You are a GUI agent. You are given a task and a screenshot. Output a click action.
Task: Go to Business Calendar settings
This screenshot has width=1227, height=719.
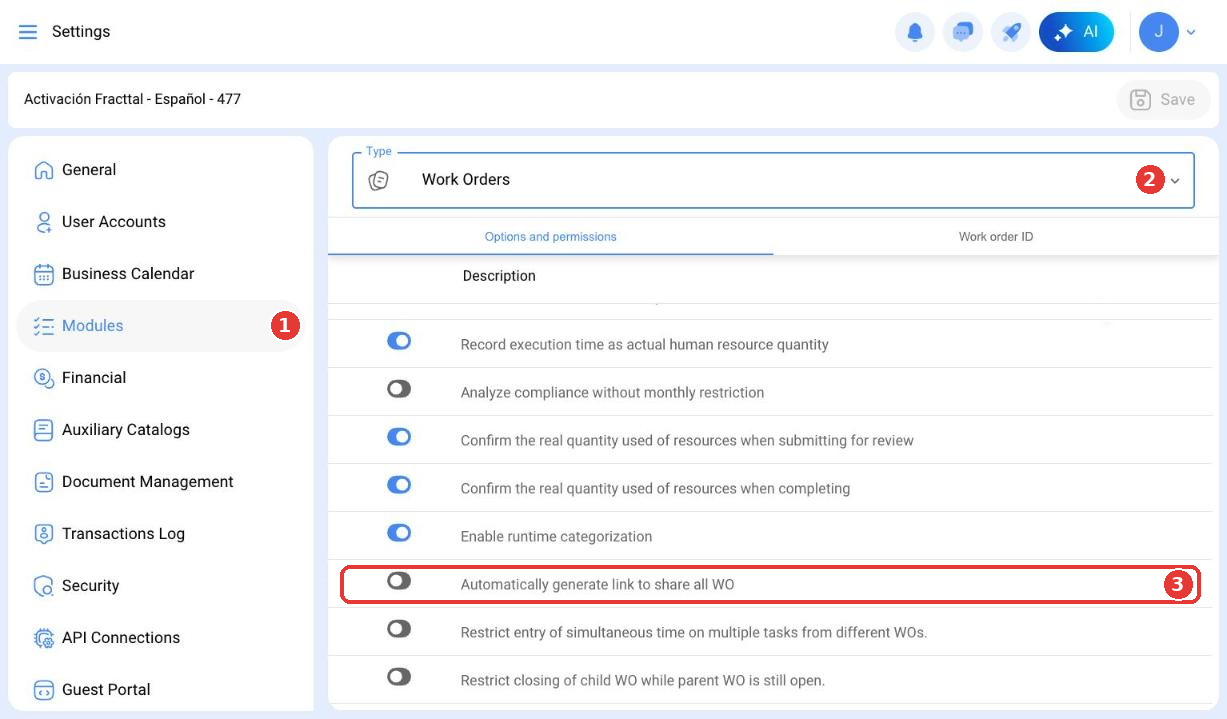160,274
